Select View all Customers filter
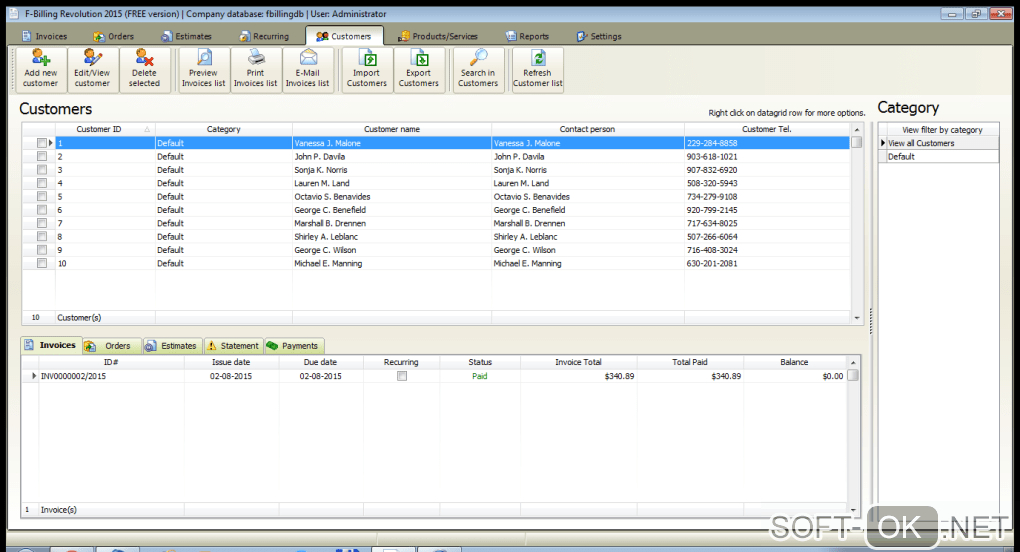 (x=939, y=143)
